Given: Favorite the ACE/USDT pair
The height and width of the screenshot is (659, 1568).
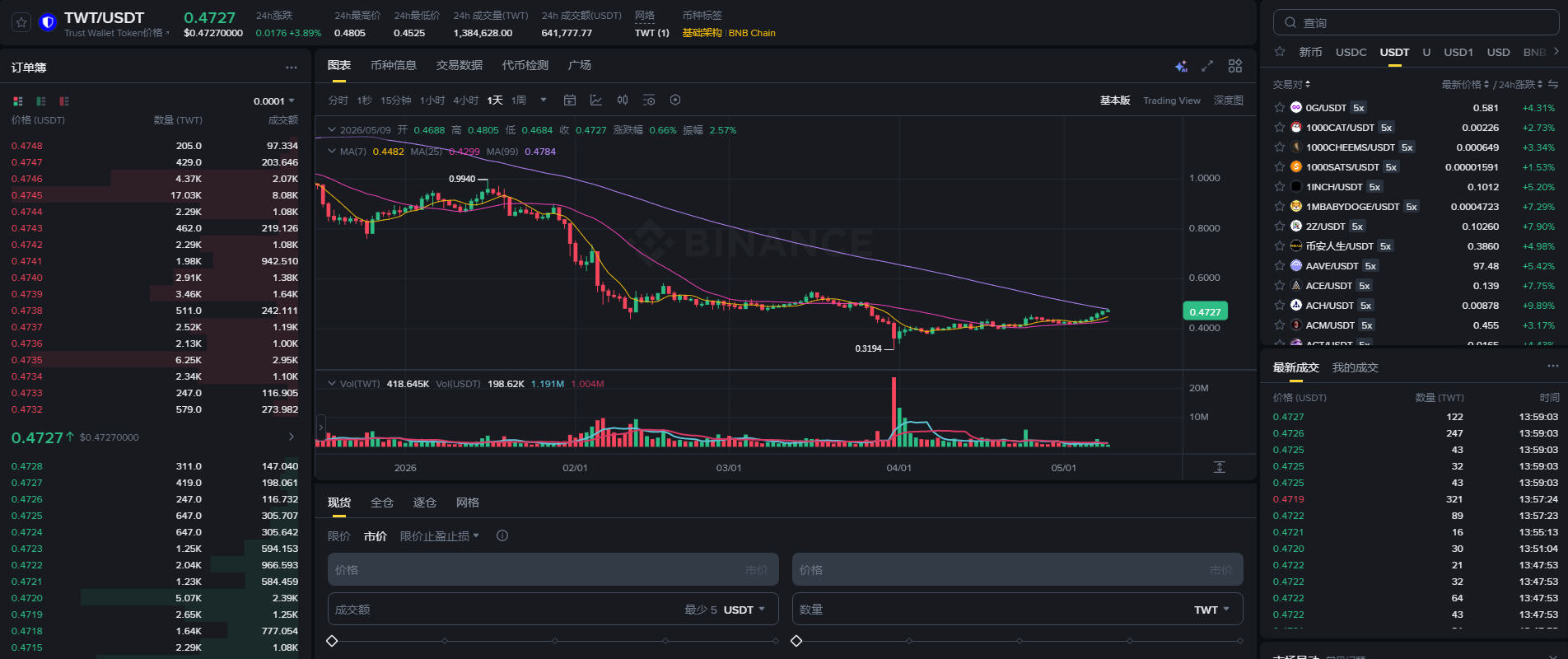Looking at the screenshot, I should [x=1280, y=286].
